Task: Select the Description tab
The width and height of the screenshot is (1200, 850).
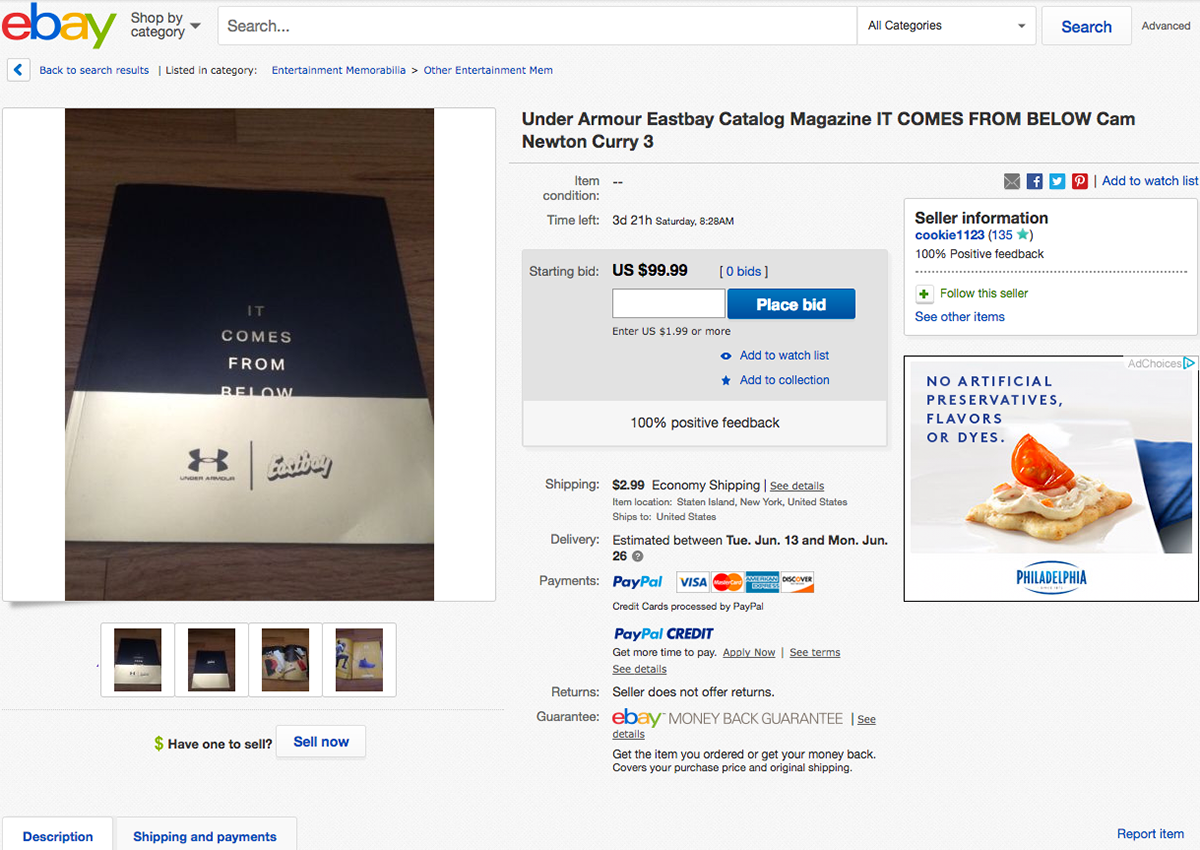Action: point(58,836)
